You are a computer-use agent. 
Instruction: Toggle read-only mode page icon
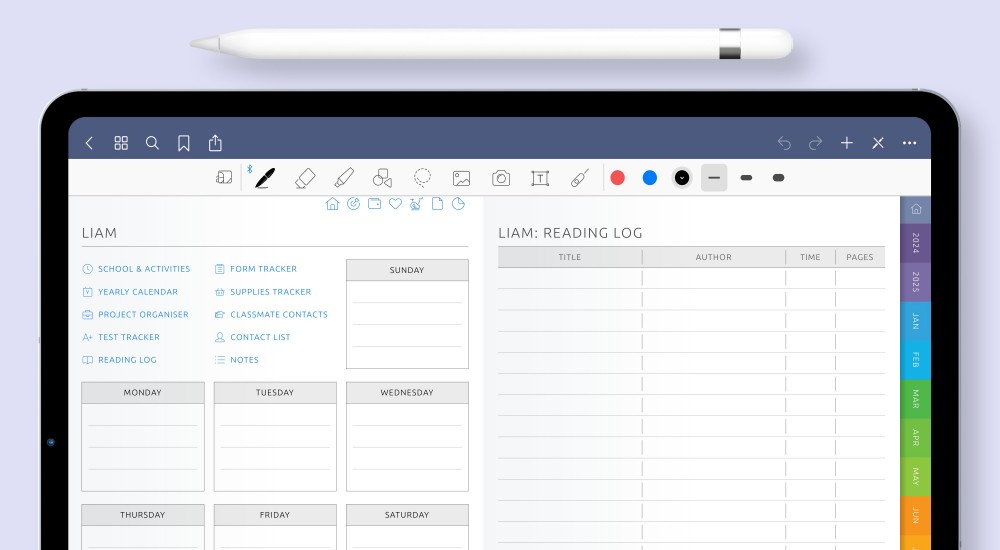click(x=224, y=177)
